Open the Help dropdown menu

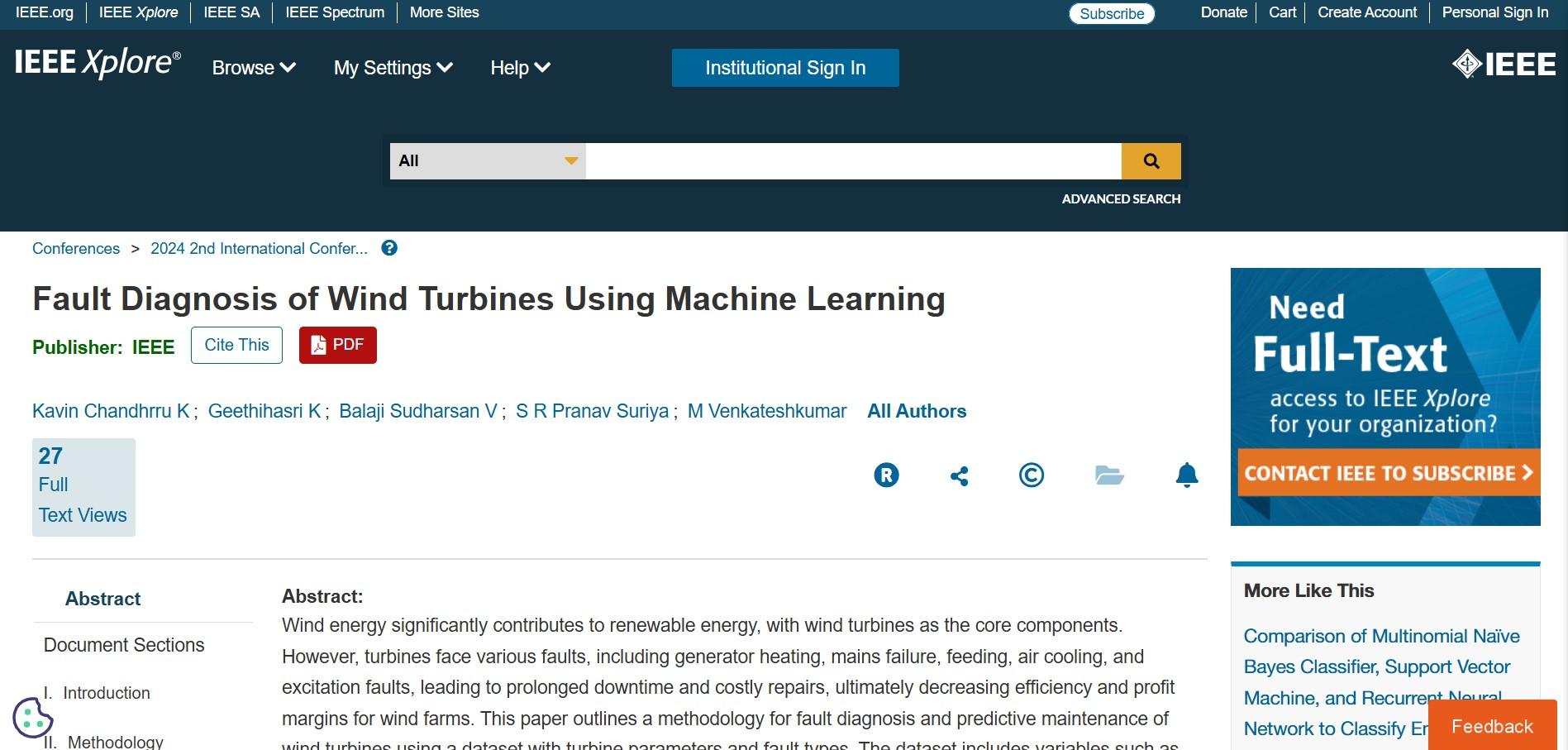[520, 68]
